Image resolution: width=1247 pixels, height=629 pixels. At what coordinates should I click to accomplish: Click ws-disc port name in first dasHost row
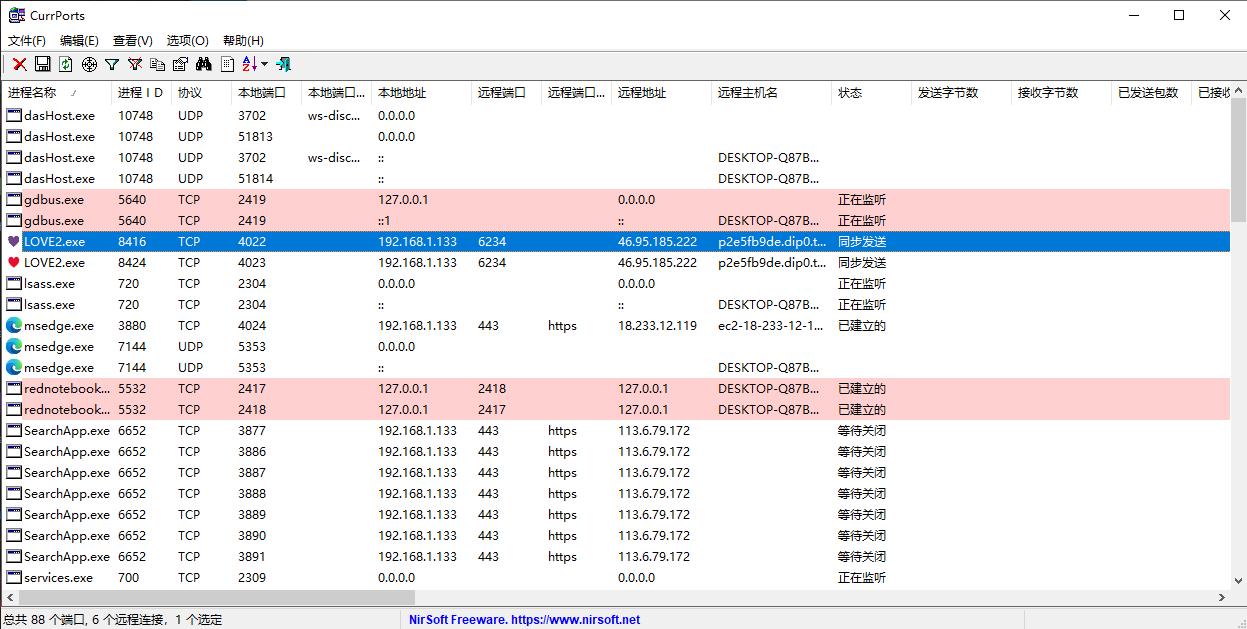[334, 116]
